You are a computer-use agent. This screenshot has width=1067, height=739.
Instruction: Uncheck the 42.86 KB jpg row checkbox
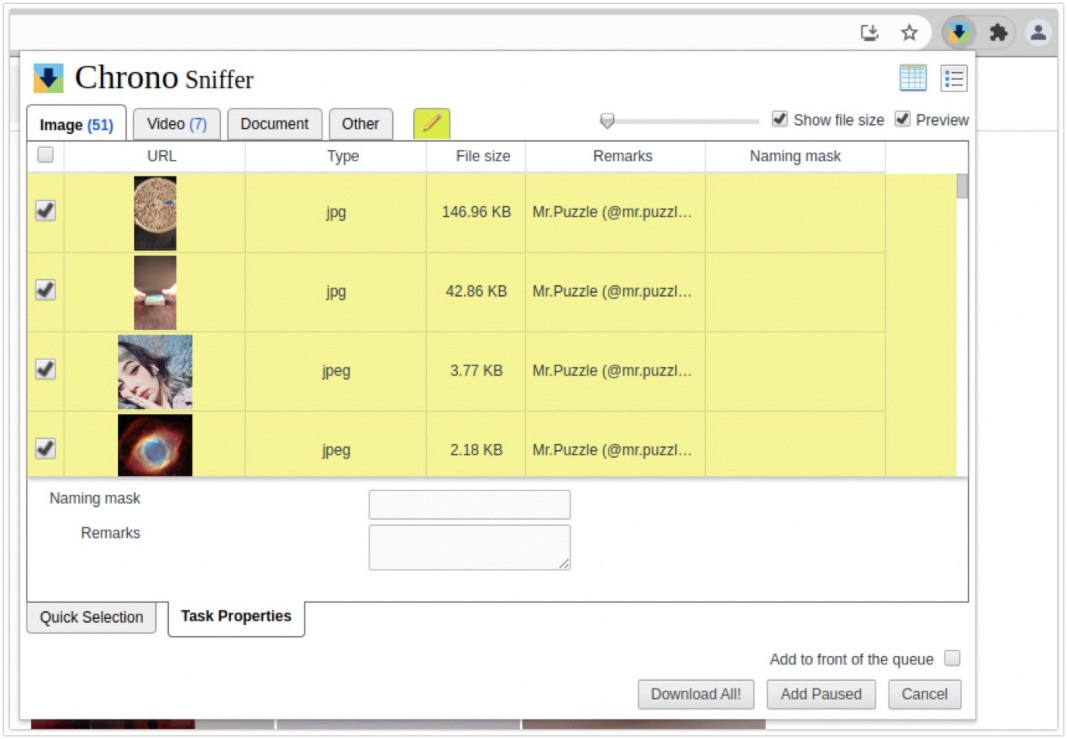point(46,291)
